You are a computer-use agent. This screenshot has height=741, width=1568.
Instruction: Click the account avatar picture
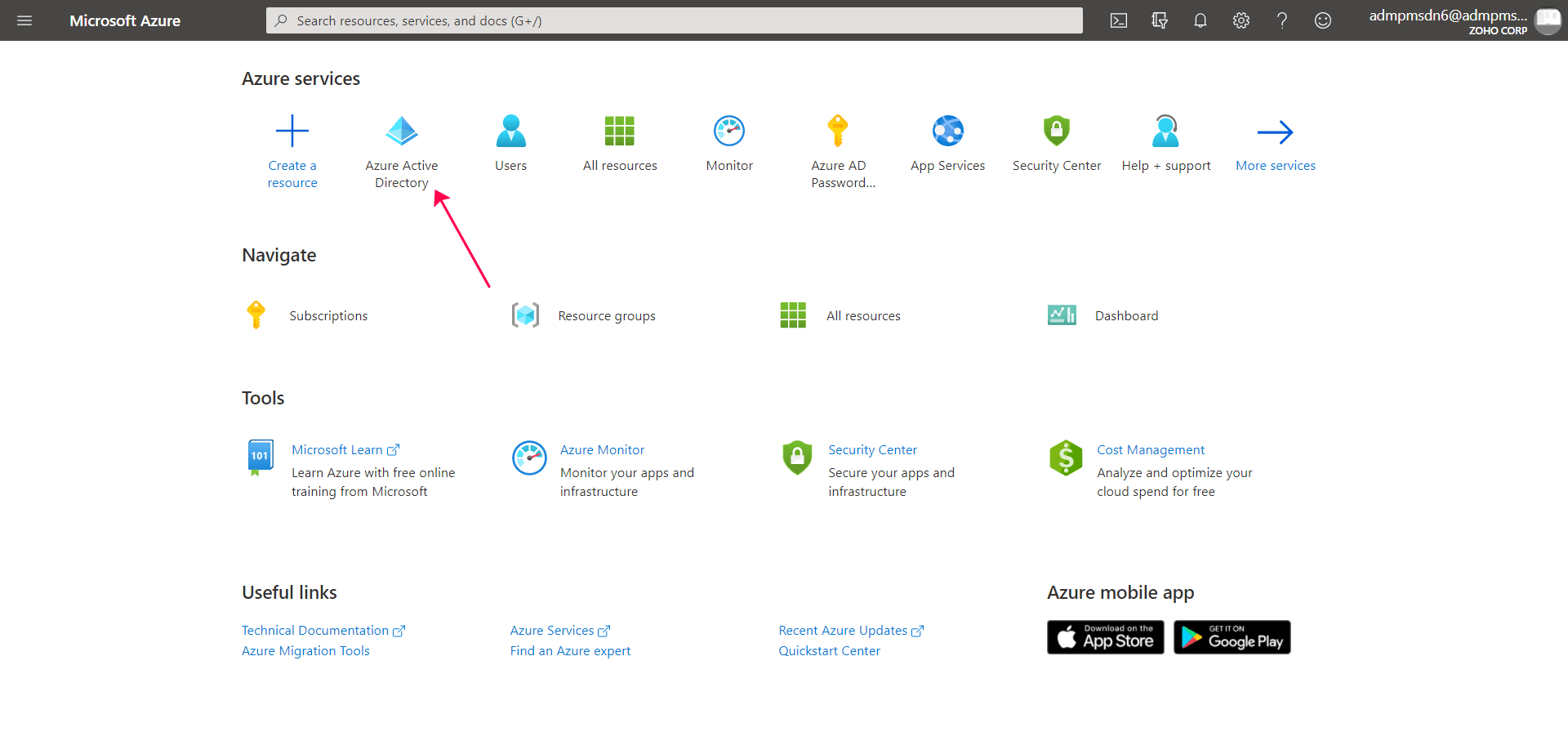pos(1548,20)
